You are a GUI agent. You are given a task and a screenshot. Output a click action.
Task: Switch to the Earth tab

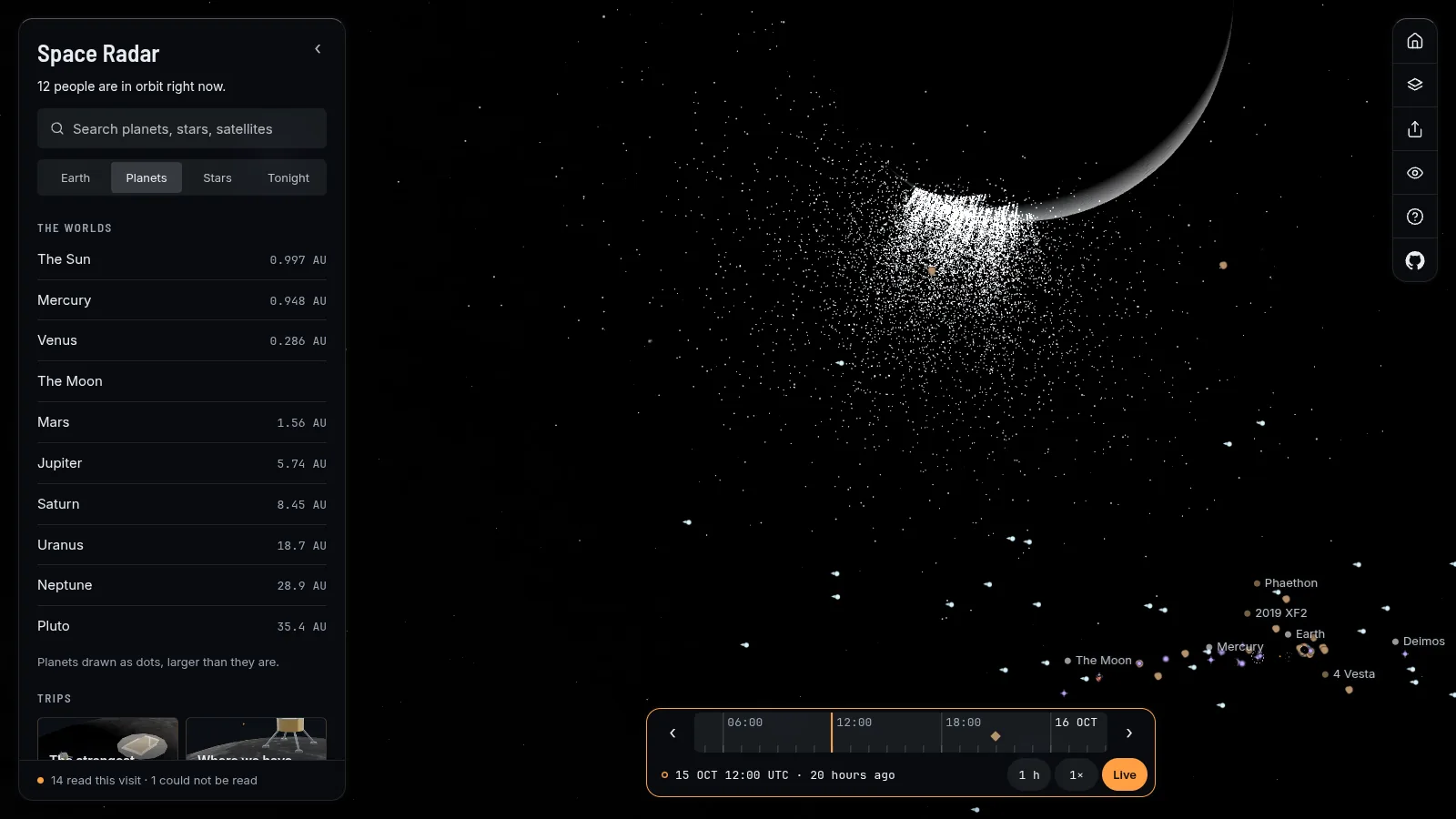[76, 177]
